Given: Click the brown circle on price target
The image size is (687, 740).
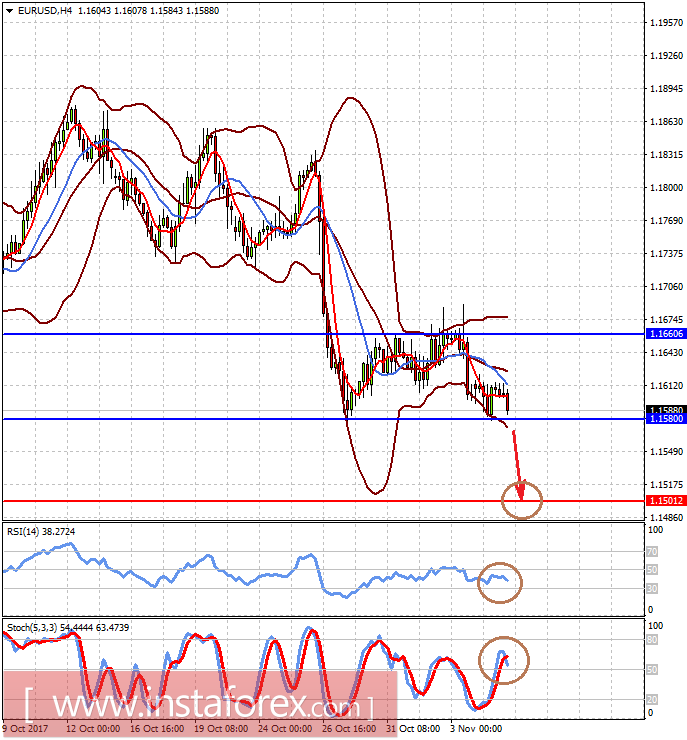Looking at the screenshot, I should (x=522, y=500).
